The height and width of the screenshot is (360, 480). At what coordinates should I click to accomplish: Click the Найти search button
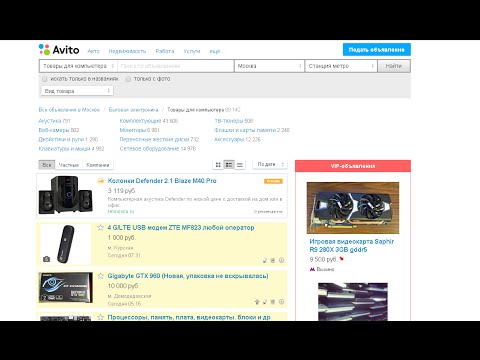[x=394, y=66]
